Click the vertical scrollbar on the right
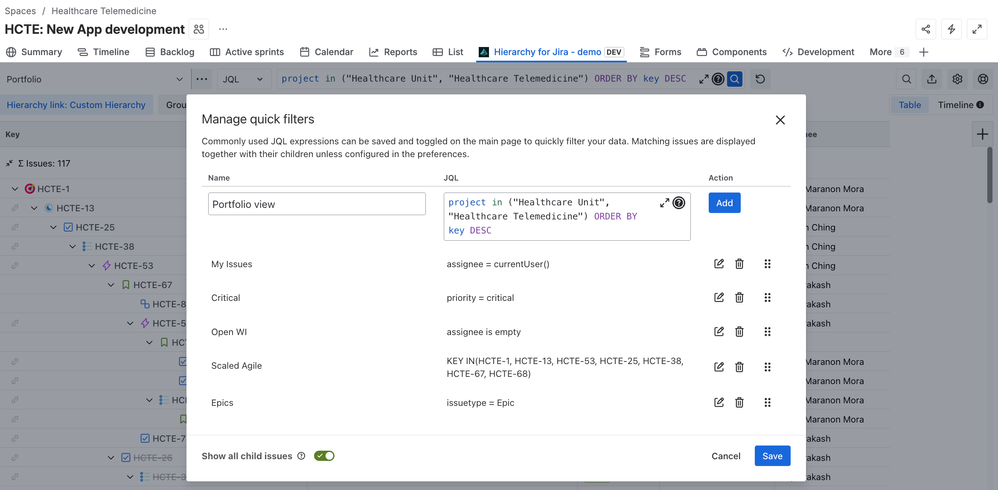This screenshot has height=490, width=998. 990,175
